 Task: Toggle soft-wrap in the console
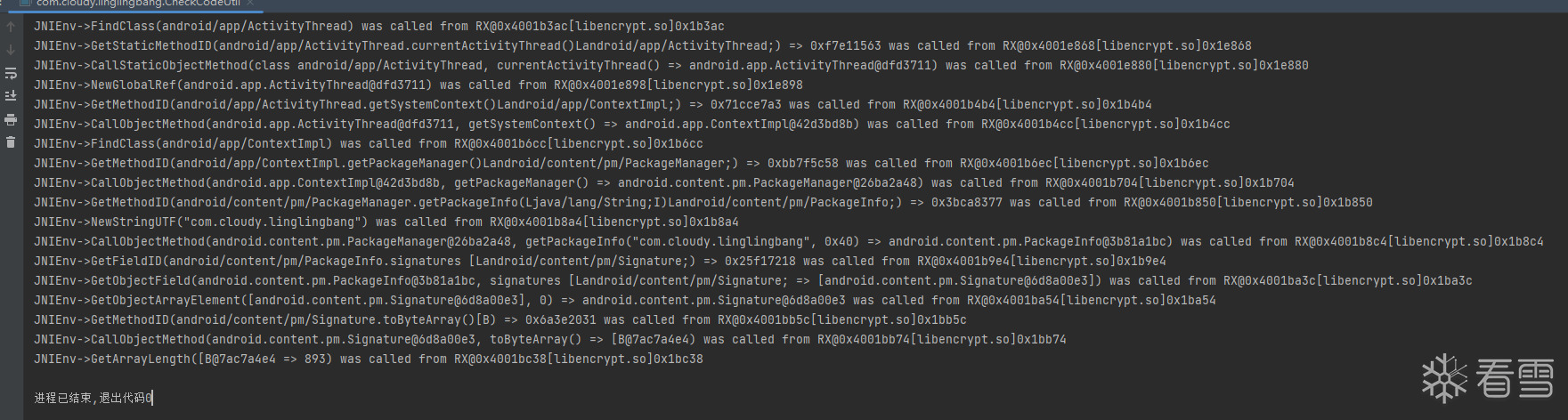[11, 73]
